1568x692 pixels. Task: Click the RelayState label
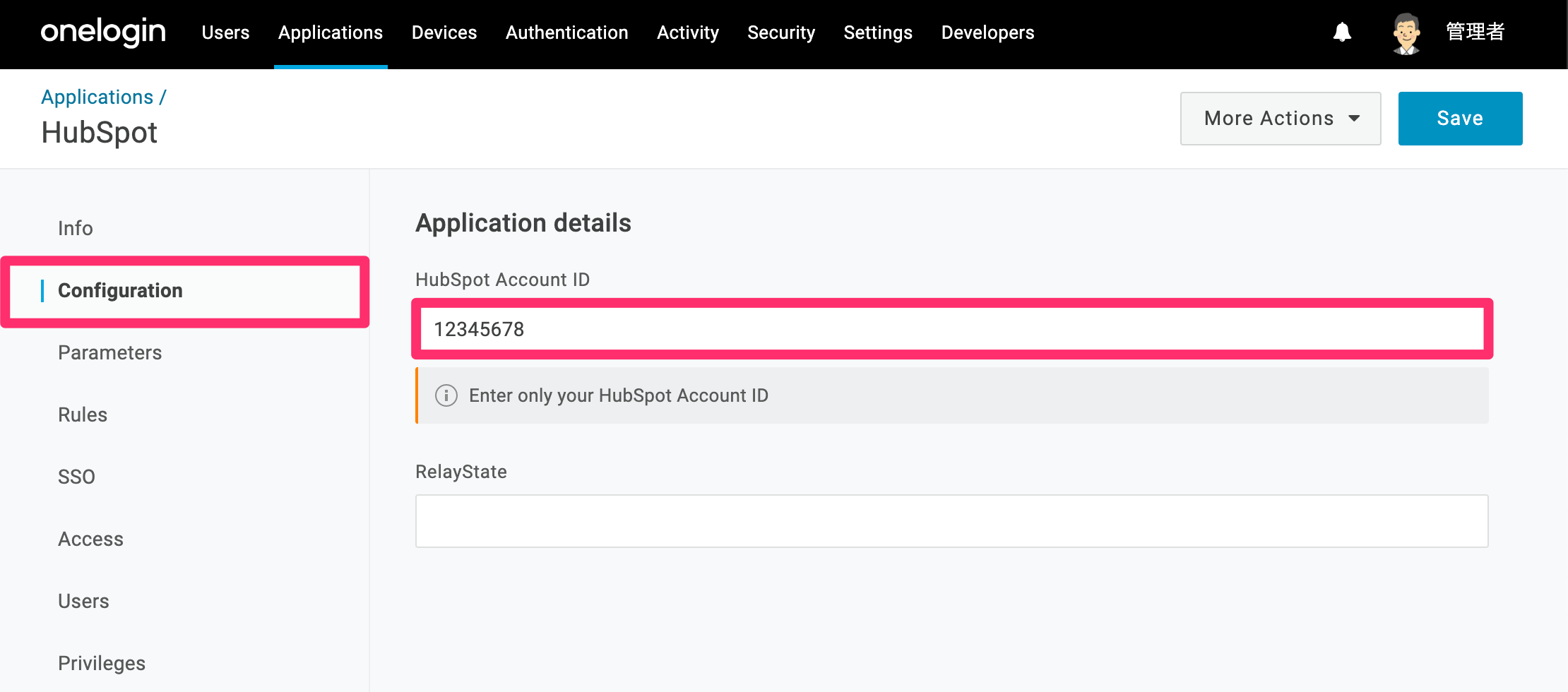[461, 472]
